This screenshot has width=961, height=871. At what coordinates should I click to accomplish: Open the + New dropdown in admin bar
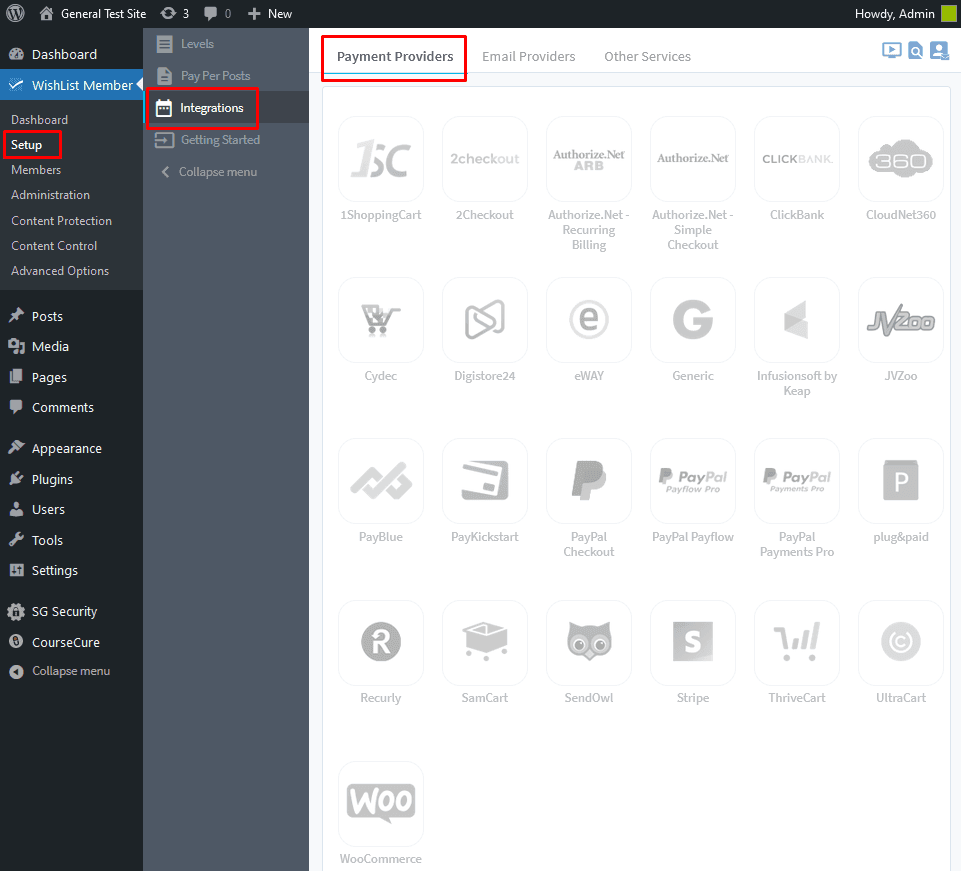[270, 13]
